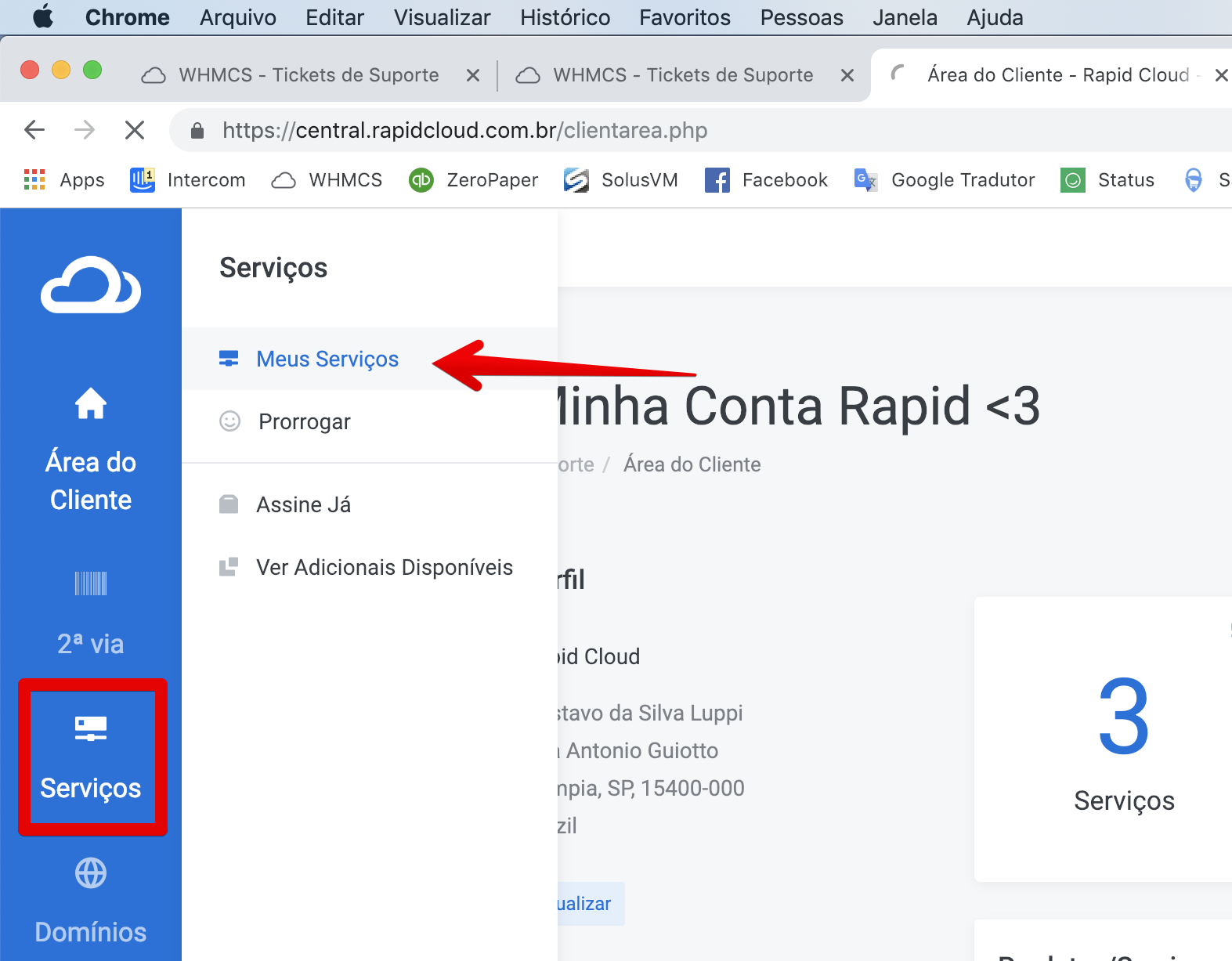Screen dimensions: 1232x961
Task: Open the Domínios globe section
Action: coord(91,901)
